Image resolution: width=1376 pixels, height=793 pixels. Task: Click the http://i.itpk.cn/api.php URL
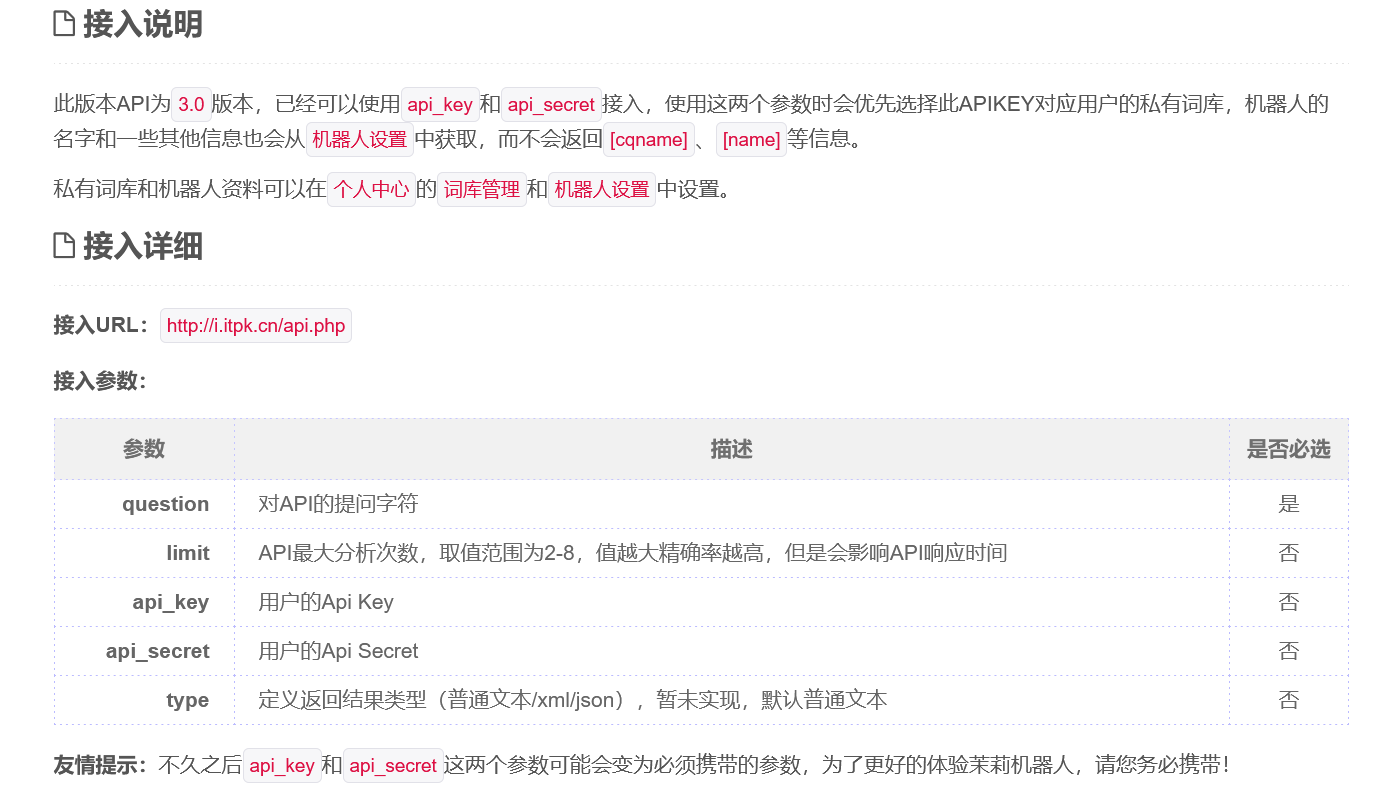pyautogui.click(x=256, y=326)
